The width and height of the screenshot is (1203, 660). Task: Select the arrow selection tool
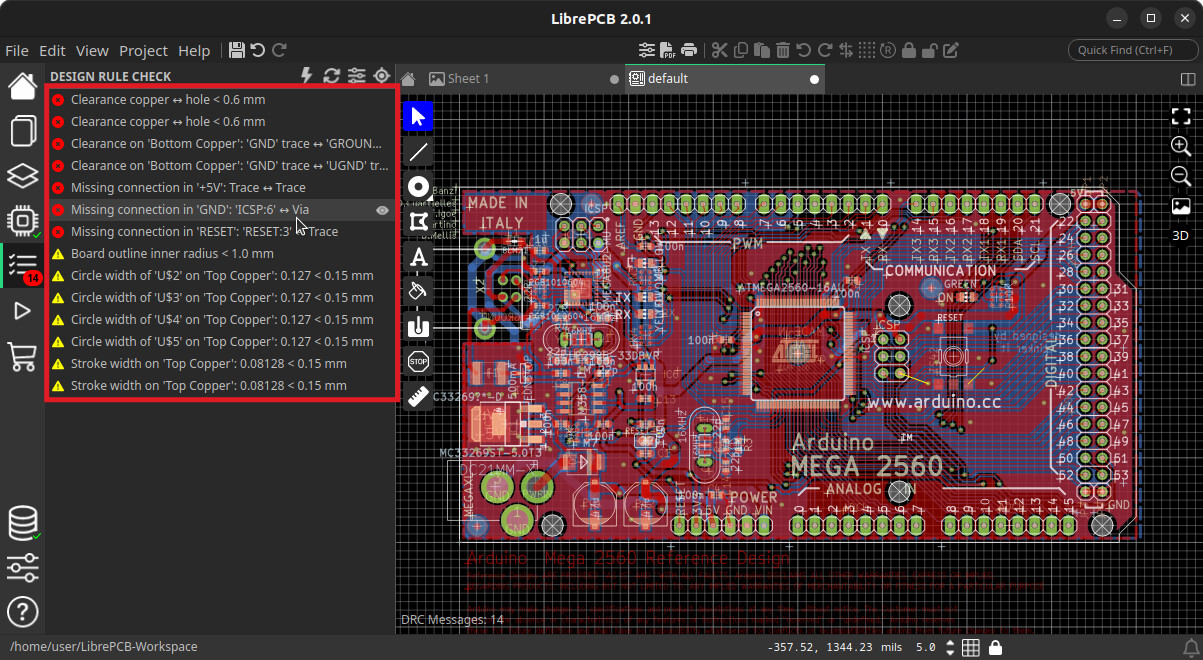coord(418,116)
